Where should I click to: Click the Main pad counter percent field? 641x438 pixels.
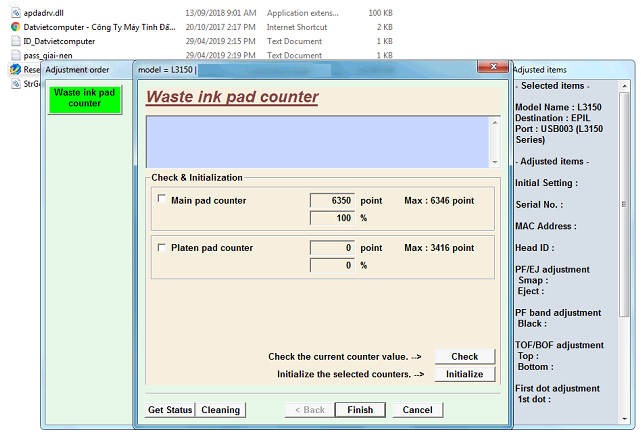(332, 218)
